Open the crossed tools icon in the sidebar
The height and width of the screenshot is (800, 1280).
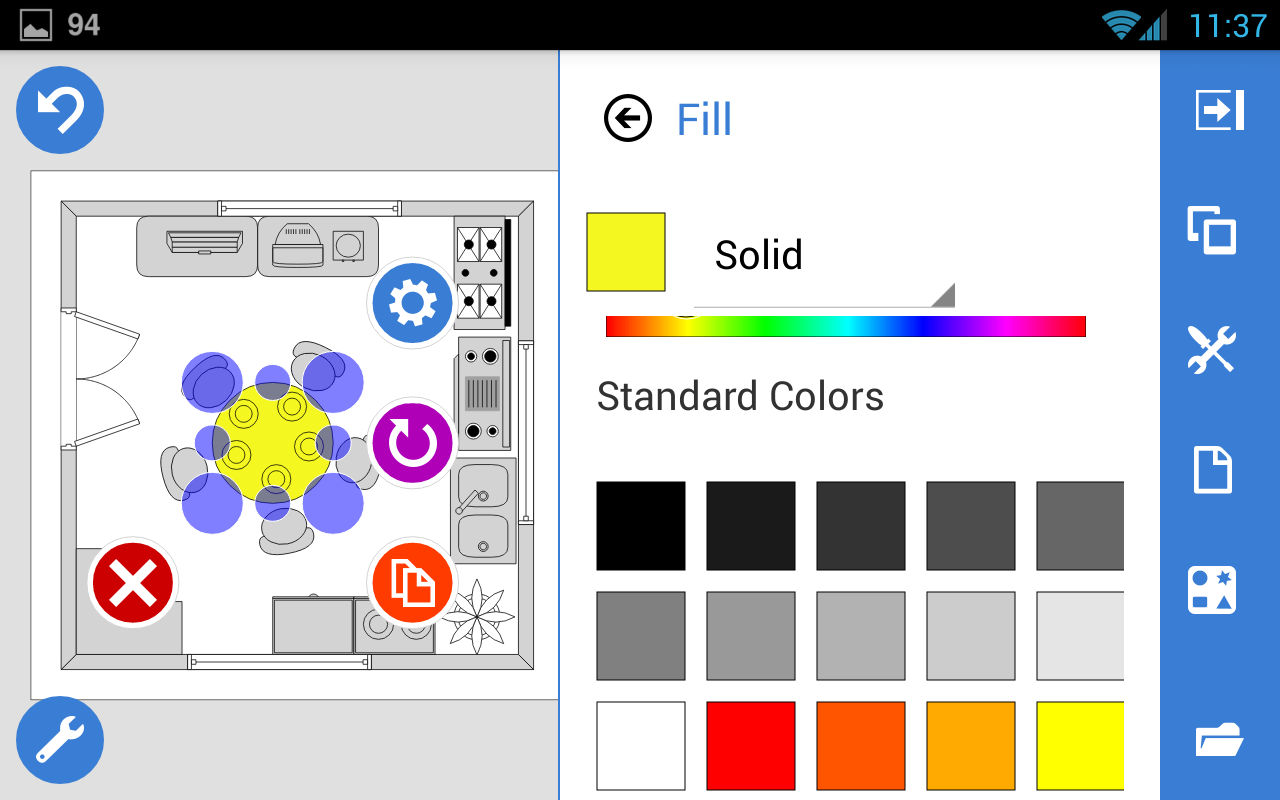(x=1212, y=350)
